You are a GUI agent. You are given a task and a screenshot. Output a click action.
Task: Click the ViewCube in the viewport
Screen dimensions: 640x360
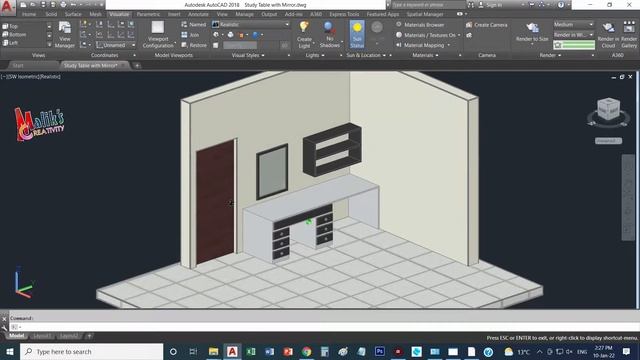[x=609, y=109]
